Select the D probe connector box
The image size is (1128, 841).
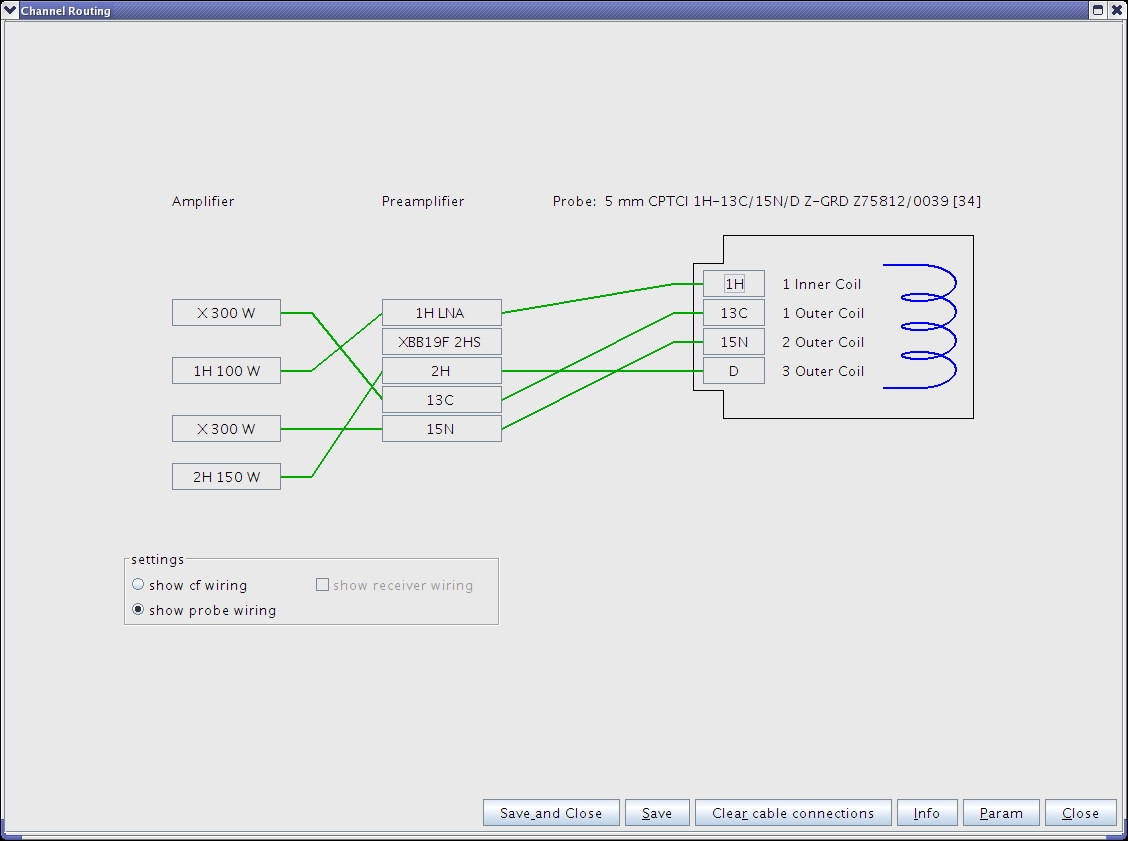(734, 371)
